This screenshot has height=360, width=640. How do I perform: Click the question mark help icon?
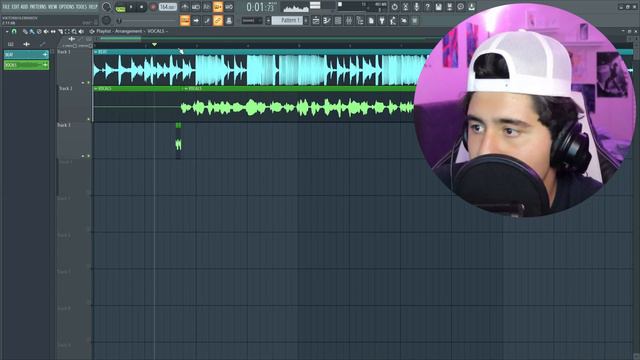[x=427, y=7]
